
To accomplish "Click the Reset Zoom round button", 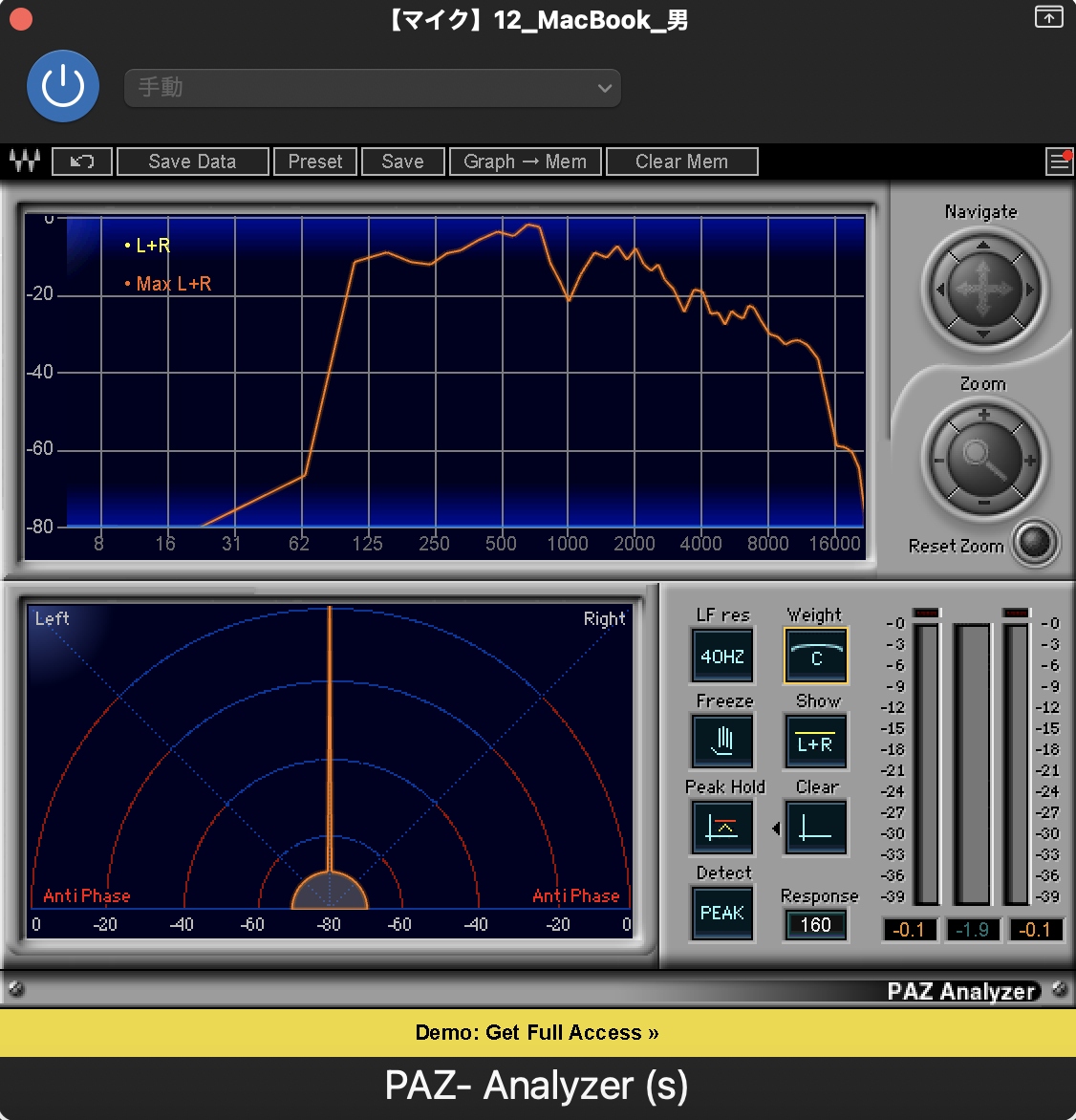I will point(1035,543).
